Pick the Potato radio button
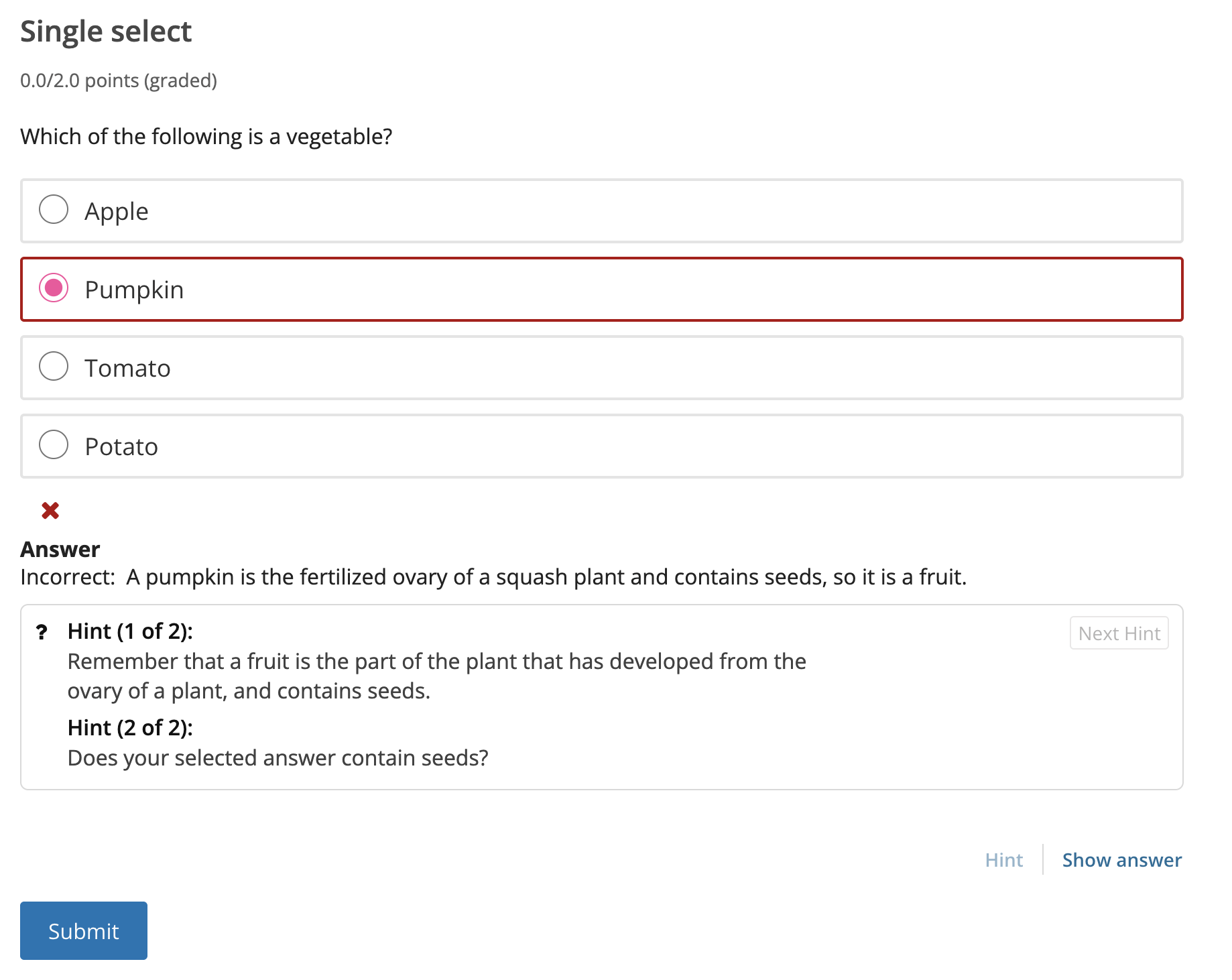Viewport: 1232px width, 980px height. coord(54,445)
